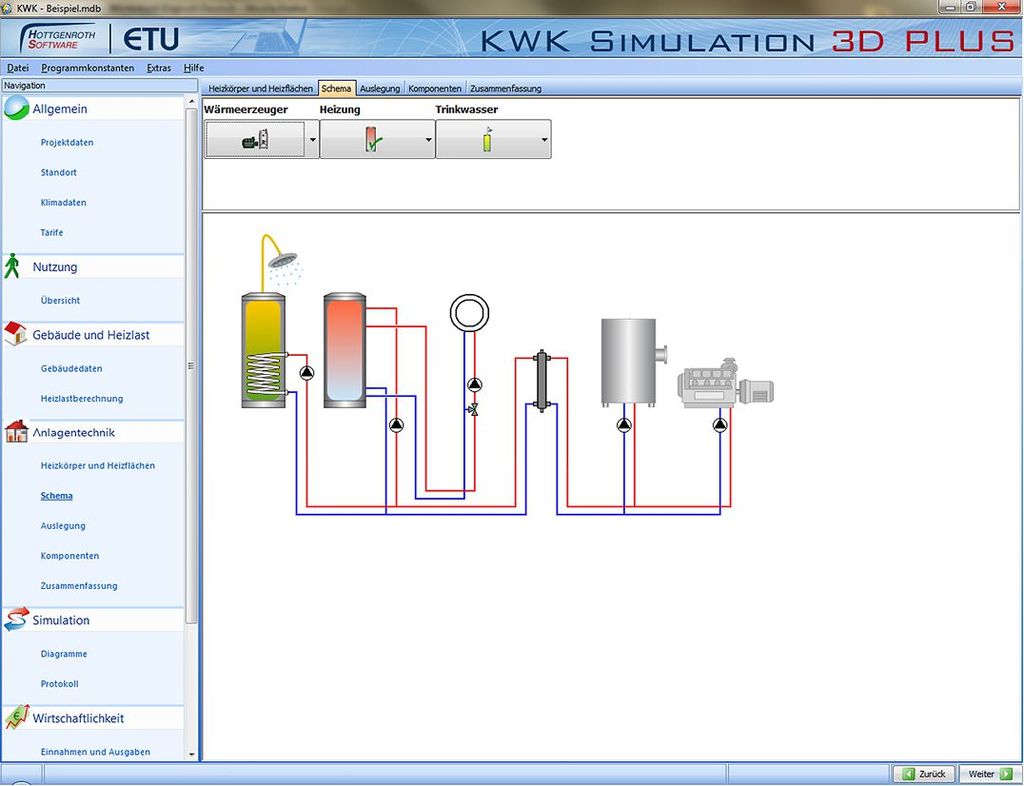Switch to the Komponenten tab
This screenshot has width=1024, height=786.
tap(435, 88)
